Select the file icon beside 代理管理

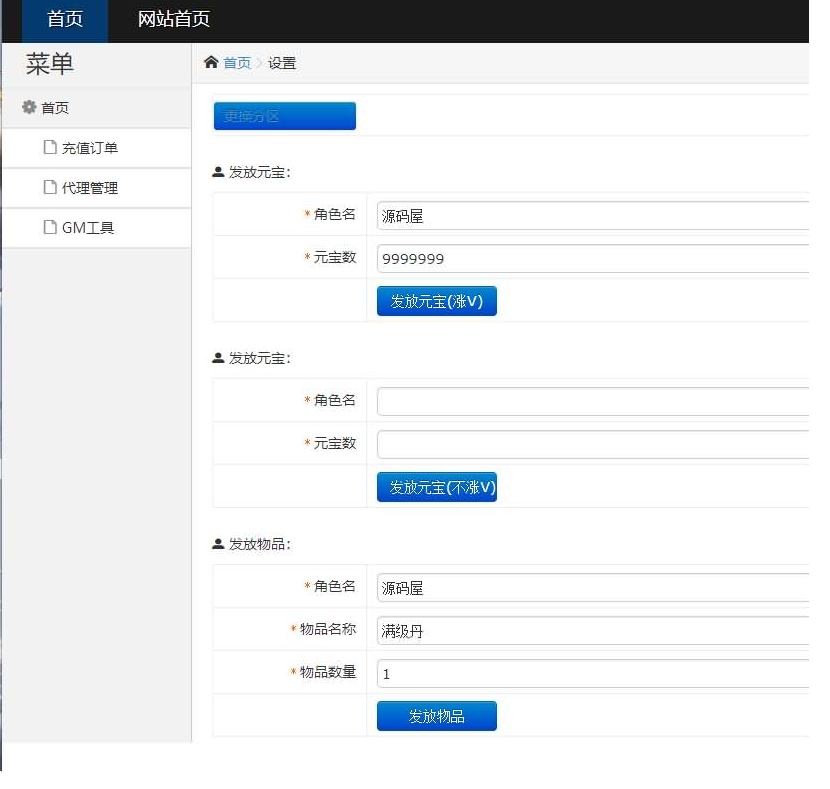[x=50, y=188]
